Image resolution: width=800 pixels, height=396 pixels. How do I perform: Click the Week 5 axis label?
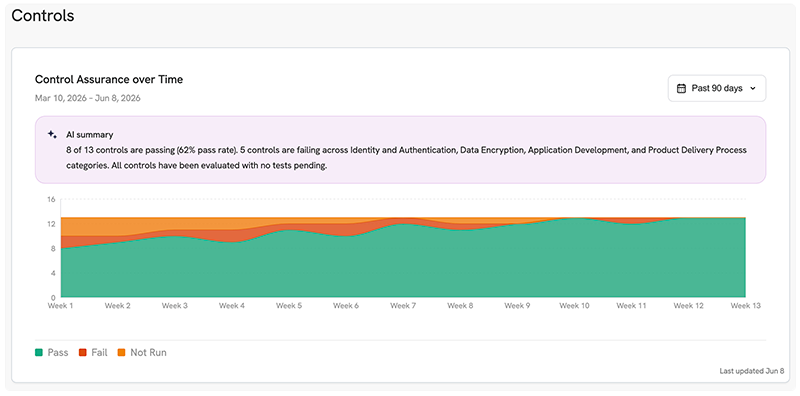pyautogui.click(x=289, y=306)
